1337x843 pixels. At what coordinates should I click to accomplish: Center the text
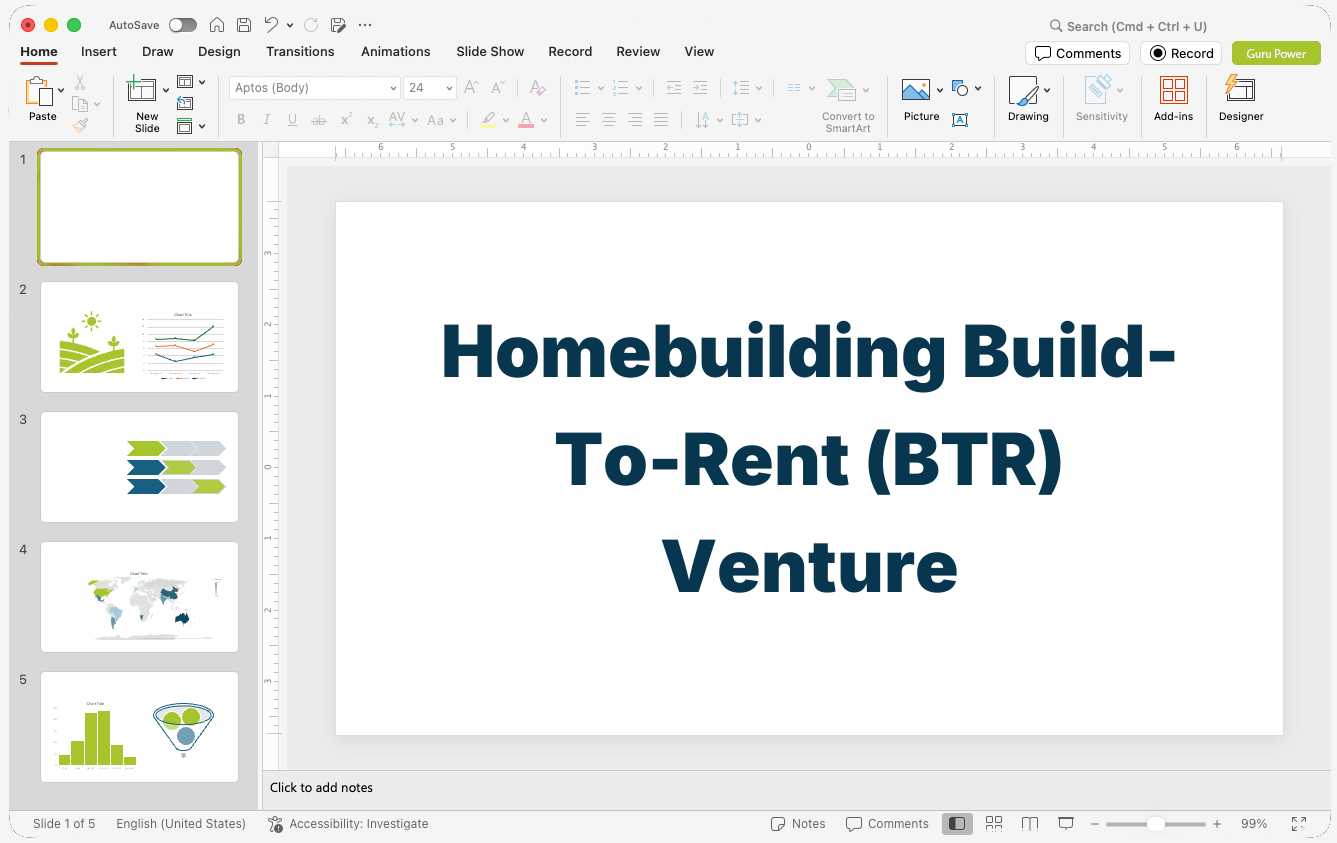click(609, 120)
